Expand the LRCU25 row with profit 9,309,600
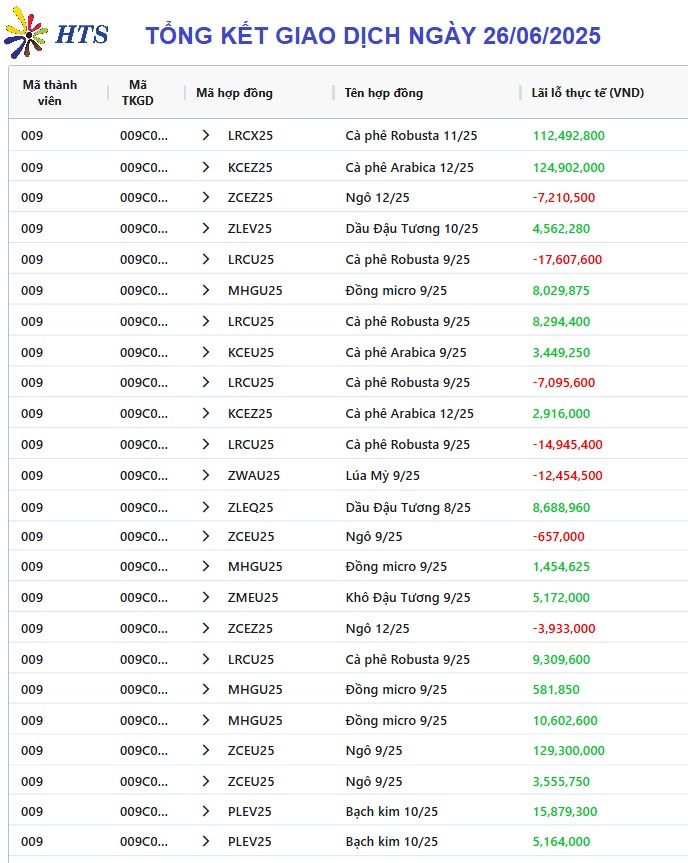This screenshot has width=688, height=863. 206,659
